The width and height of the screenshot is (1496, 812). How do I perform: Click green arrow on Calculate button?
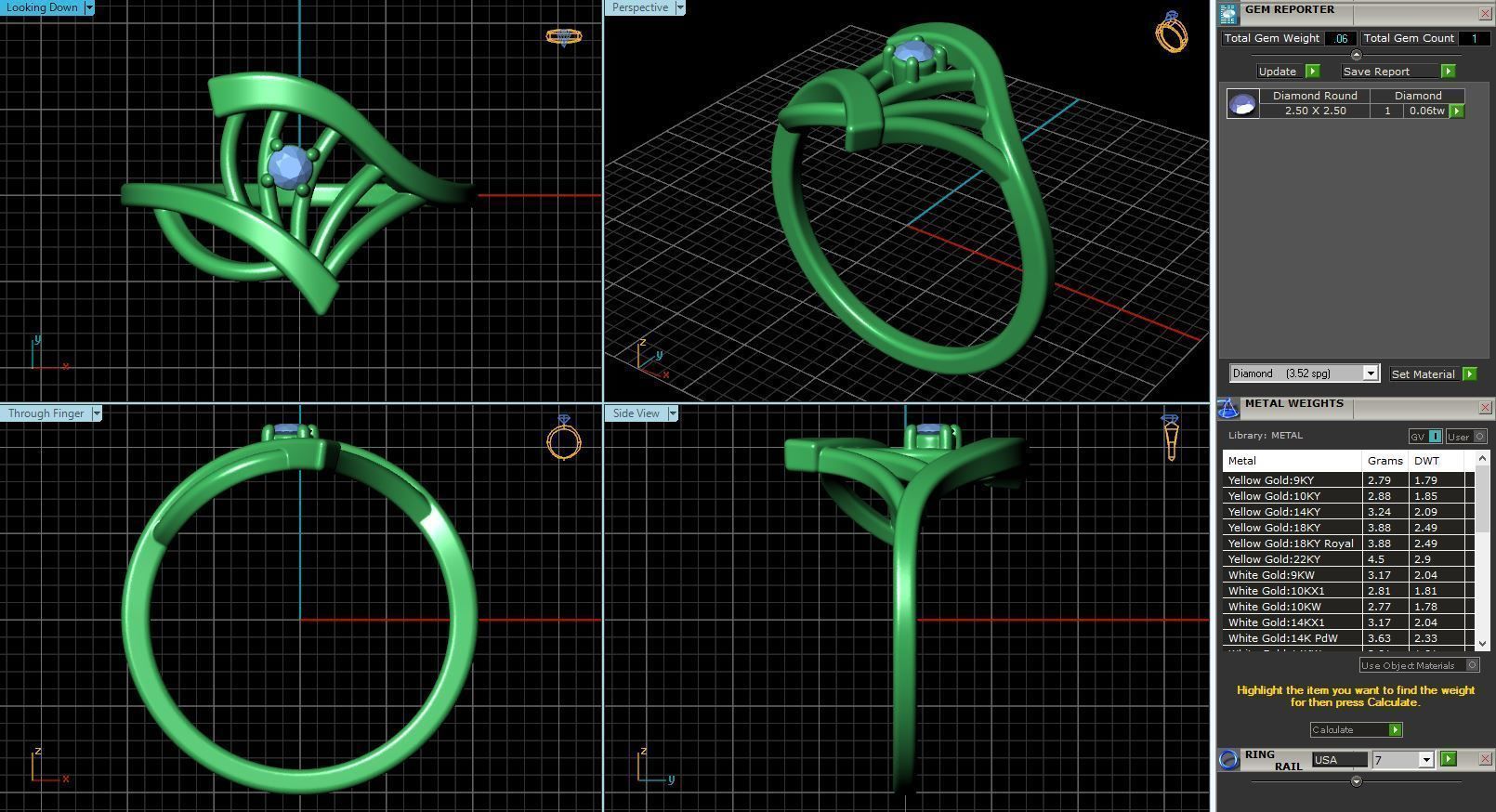[1395, 730]
